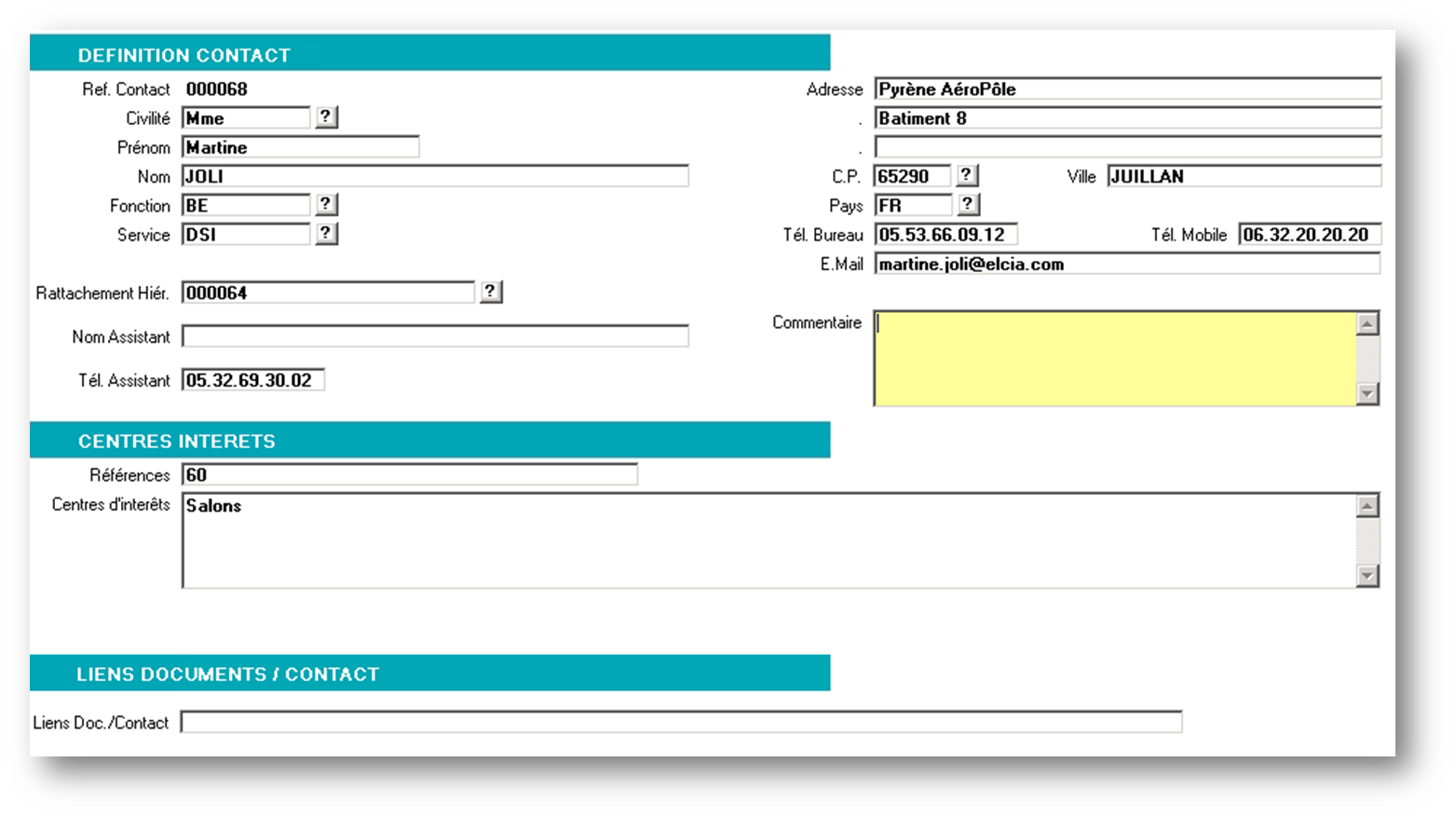The height and width of the screenshot is (817, 1456).
Task: Focus the E.Mail field
Action: click(x=1126, y=265)
